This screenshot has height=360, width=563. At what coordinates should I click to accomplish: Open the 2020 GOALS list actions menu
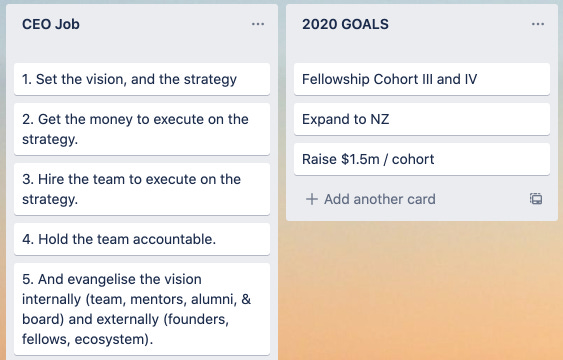538,24
